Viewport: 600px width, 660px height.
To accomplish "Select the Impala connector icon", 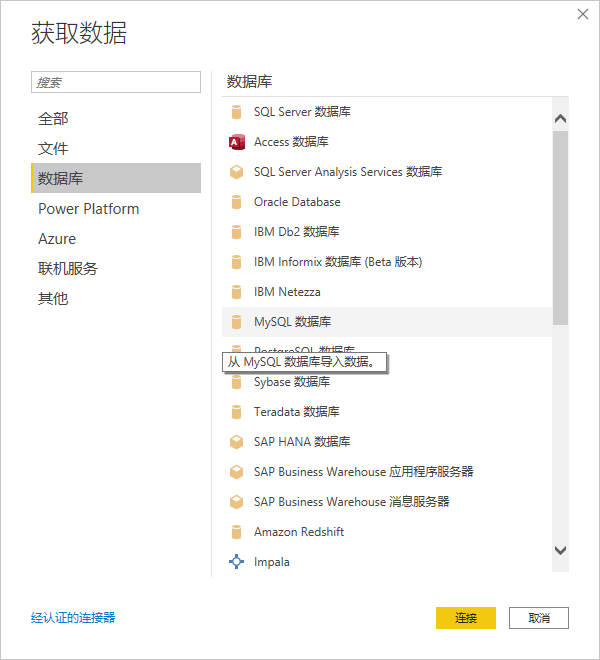I will (237, 562).
